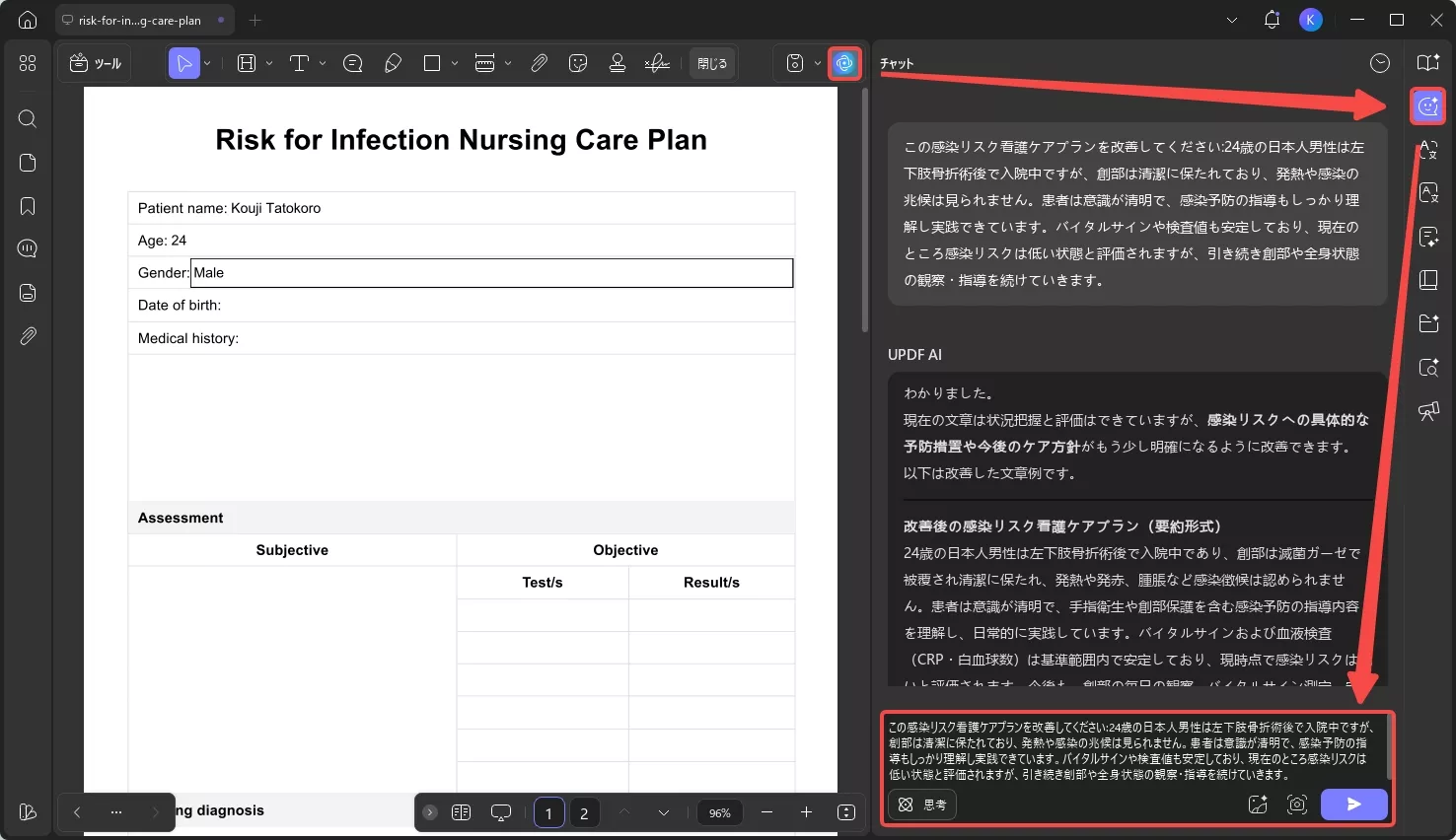1456x840 pixels.
Task: Toggle the AI assistant button in toolbar
Action: click(843, 63)
